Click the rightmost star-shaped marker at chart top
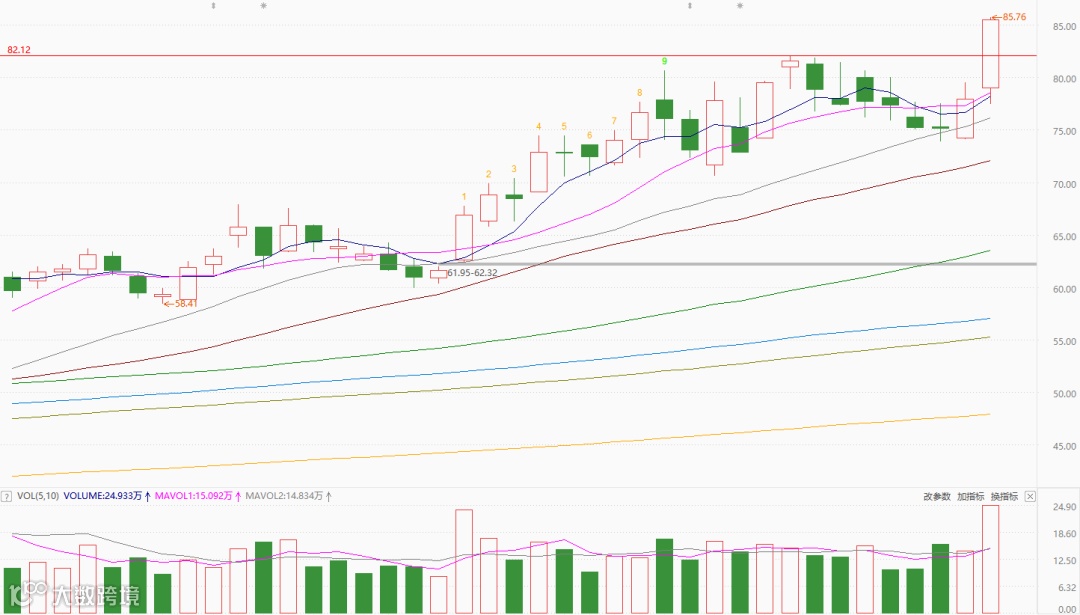 point(740,6)
